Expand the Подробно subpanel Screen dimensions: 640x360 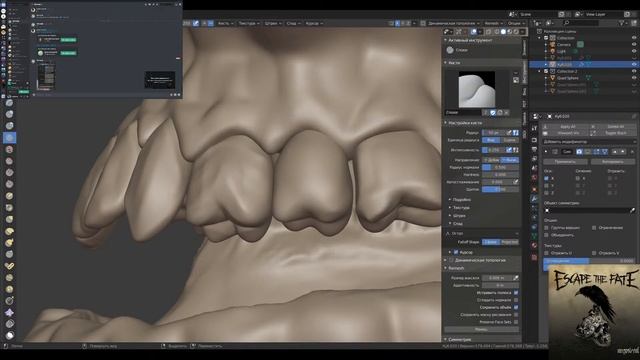click(x=450, y=200)
